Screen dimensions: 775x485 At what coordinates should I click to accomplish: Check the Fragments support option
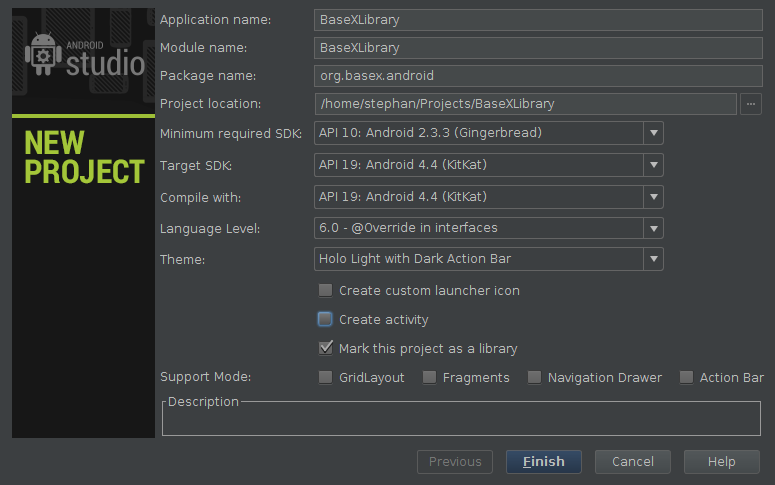coord(429,378)
